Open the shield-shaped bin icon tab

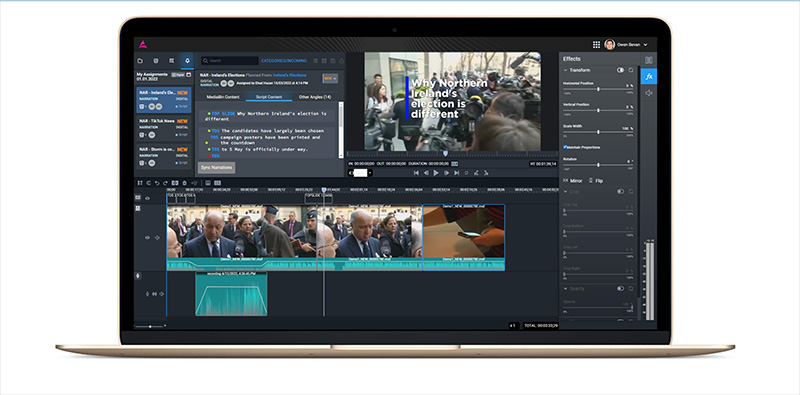point(156,60)
